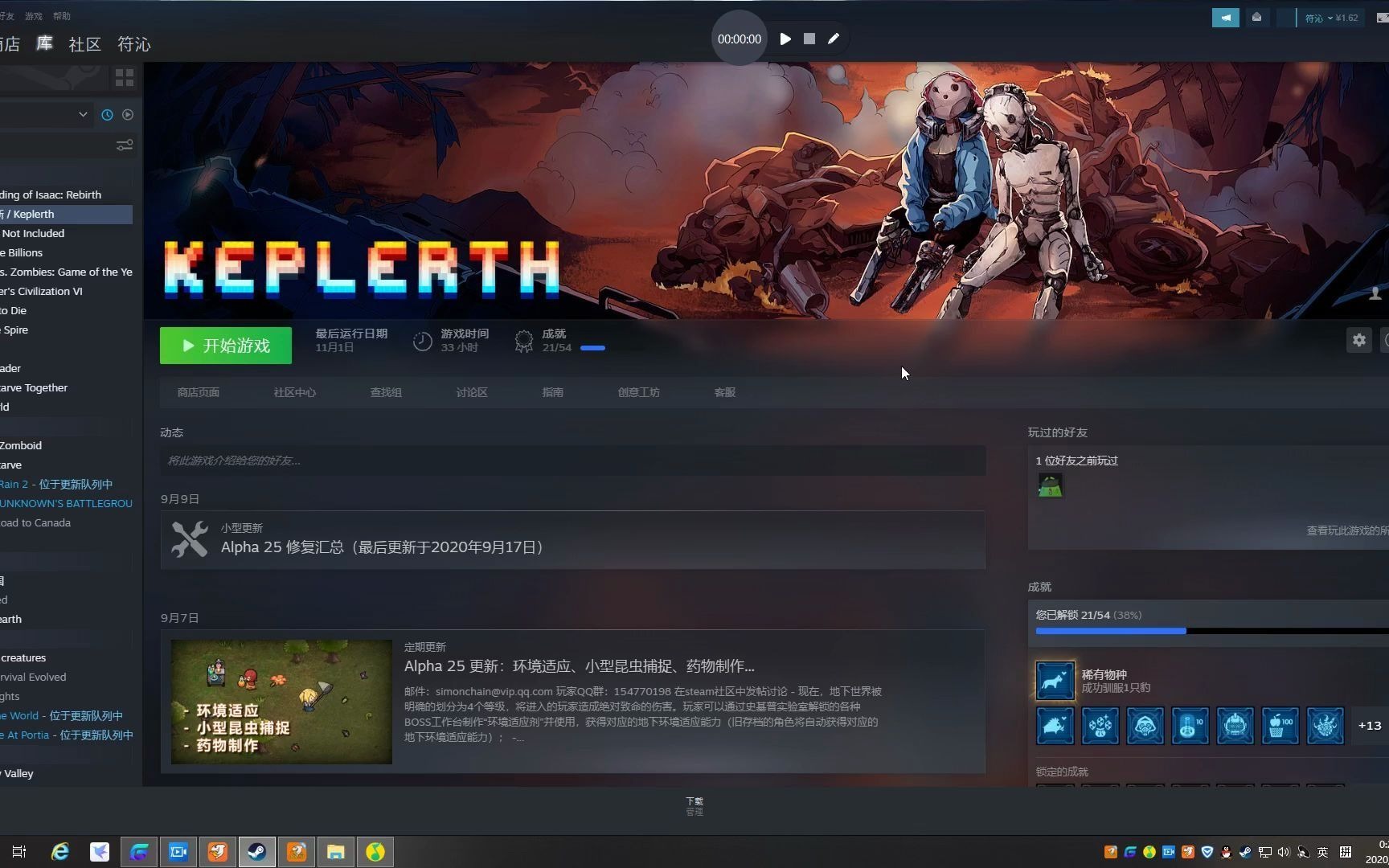Click Steam icon in Windows taskbar

point(257,852)
